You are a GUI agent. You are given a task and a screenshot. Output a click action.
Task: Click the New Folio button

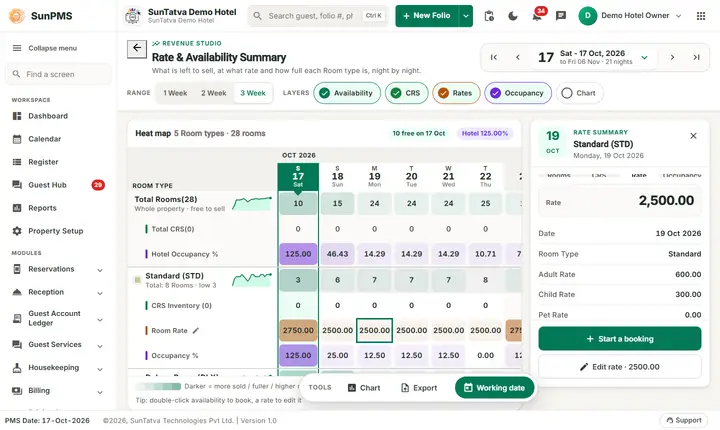click(427, 16)
